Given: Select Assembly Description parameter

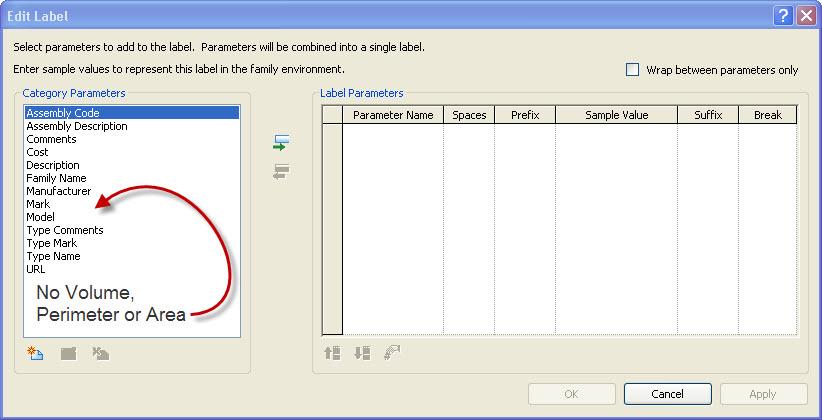Looking at the screenshot, I should coord(132,126).
